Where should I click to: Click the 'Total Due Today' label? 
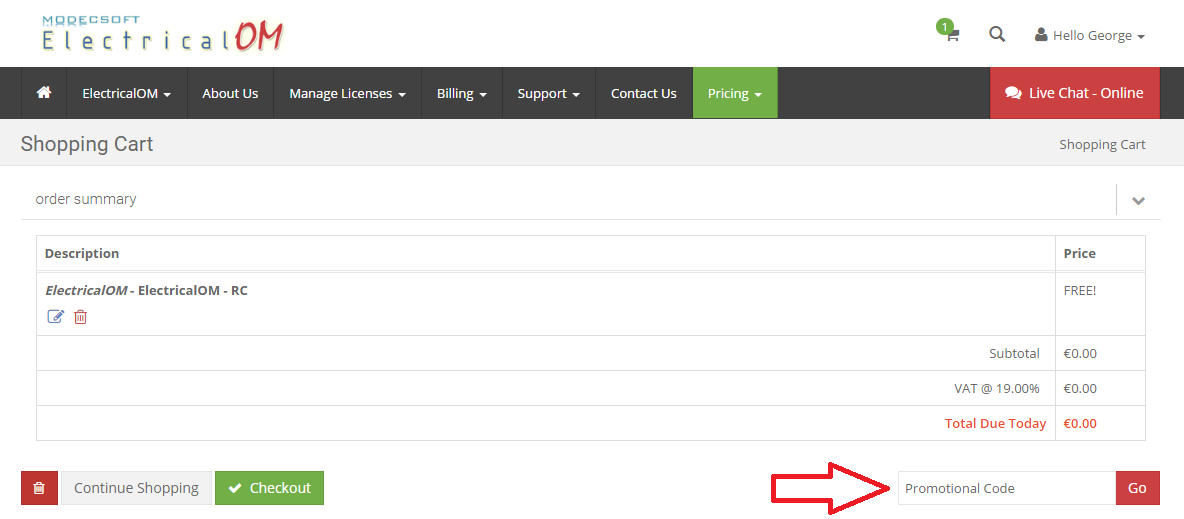pyautogui.click(x=995, y=423)
